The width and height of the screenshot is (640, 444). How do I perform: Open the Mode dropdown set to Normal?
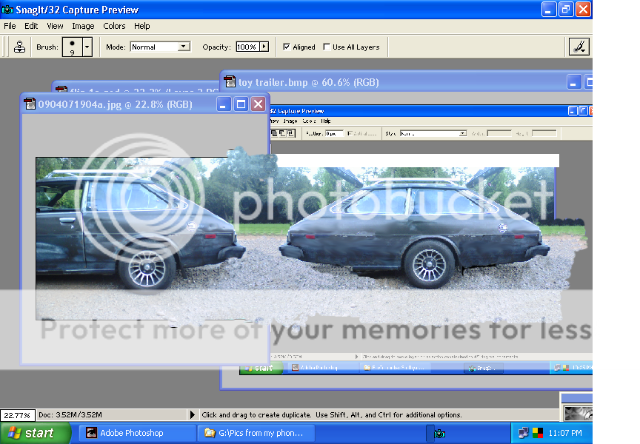160,47
